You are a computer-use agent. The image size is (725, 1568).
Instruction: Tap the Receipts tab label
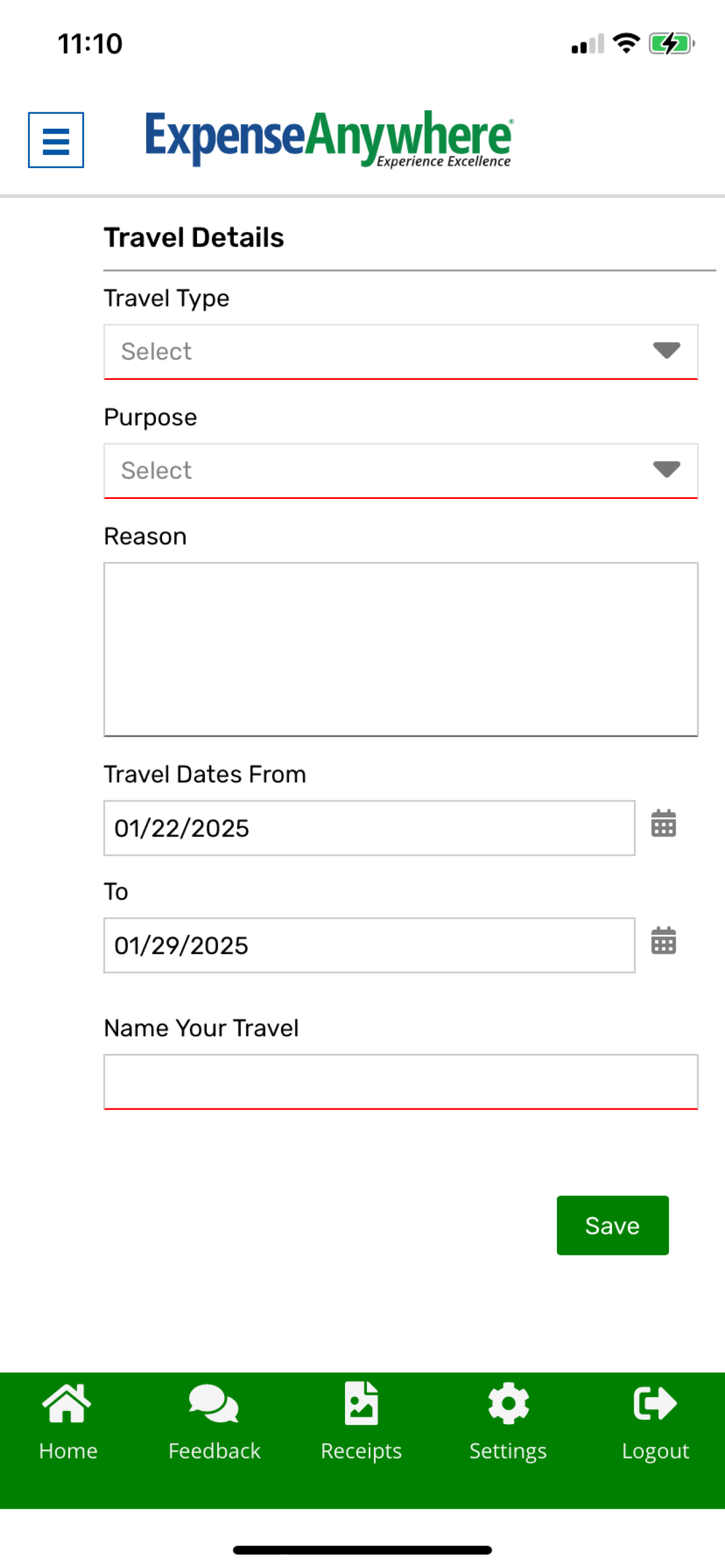click(x=361, y=1451)
